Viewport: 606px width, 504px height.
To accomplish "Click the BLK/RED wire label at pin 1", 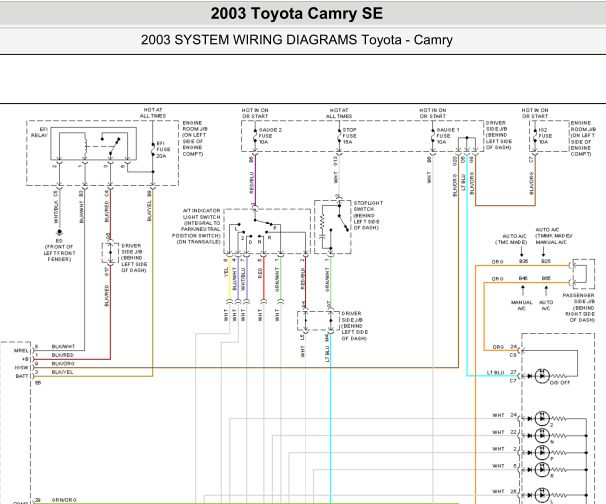I will (x=62, y=355).
